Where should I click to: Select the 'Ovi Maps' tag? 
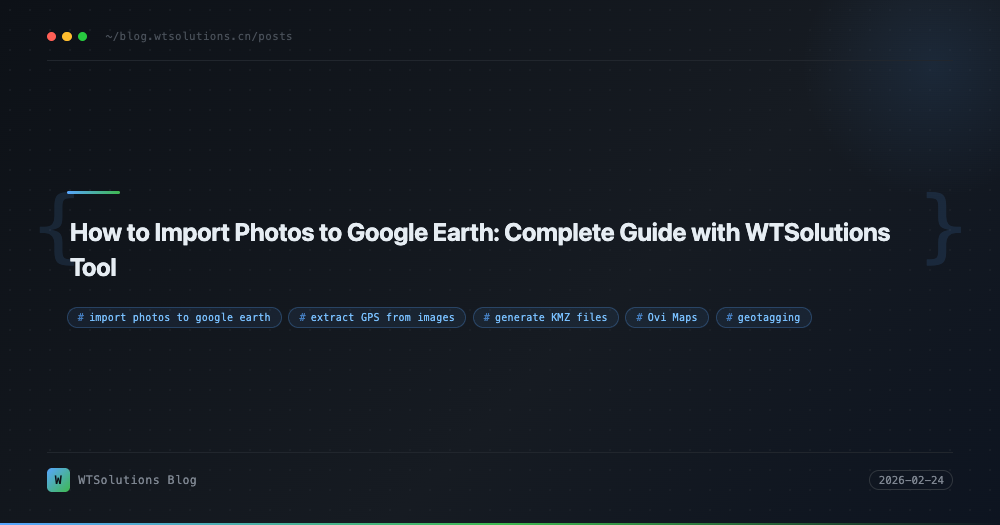(x=666, y=317)
